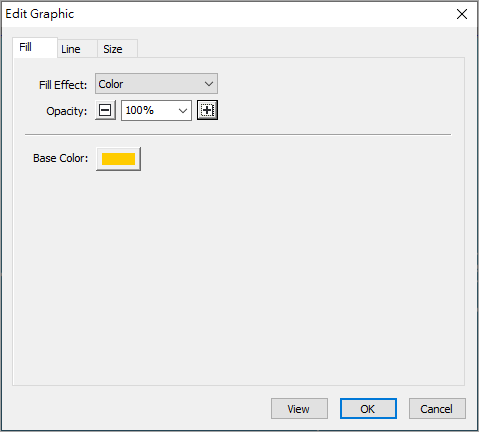
Task: Click the Fill Effect label
Action: pos(63,85)
